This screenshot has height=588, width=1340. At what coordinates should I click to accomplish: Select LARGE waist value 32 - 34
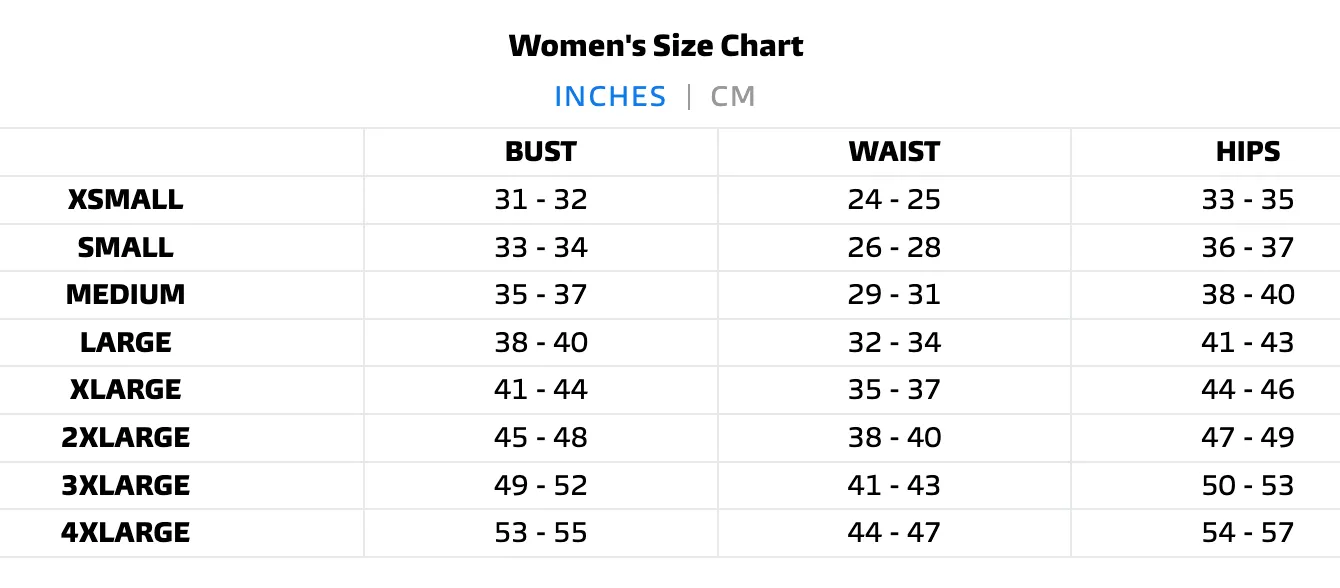[894, 342]
